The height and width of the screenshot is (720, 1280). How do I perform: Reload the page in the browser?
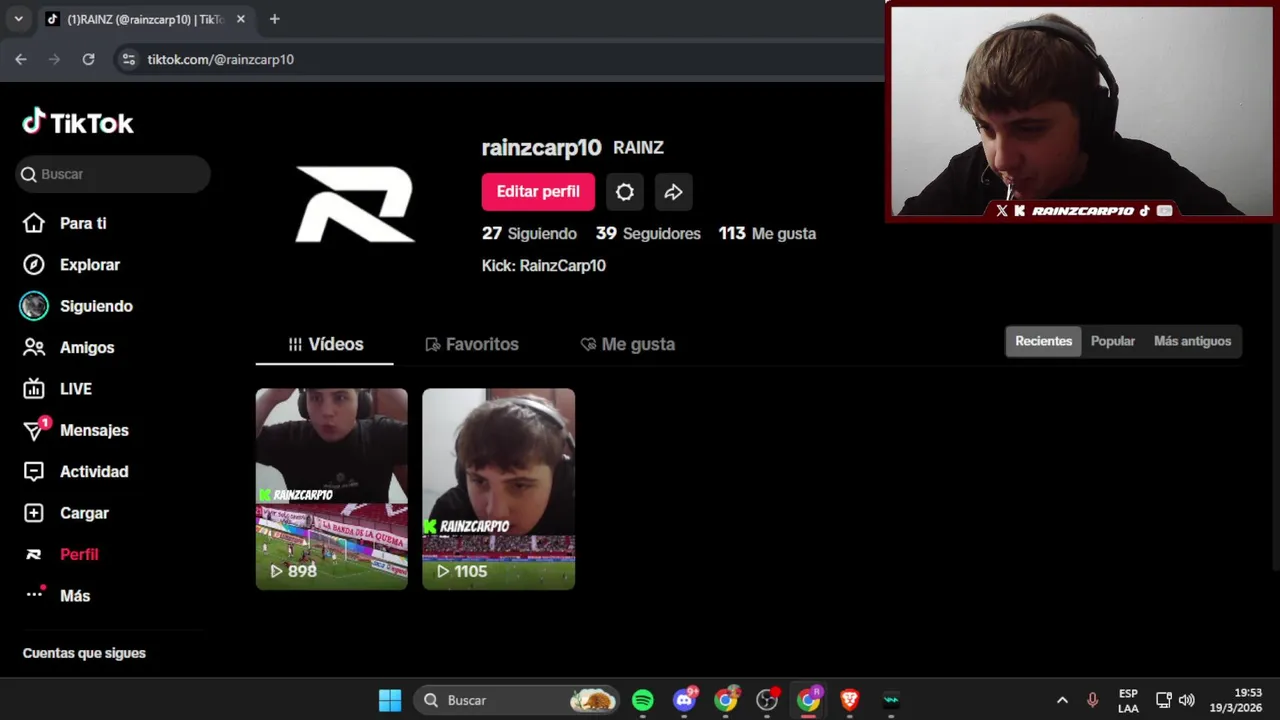click(x=88, y=59)
